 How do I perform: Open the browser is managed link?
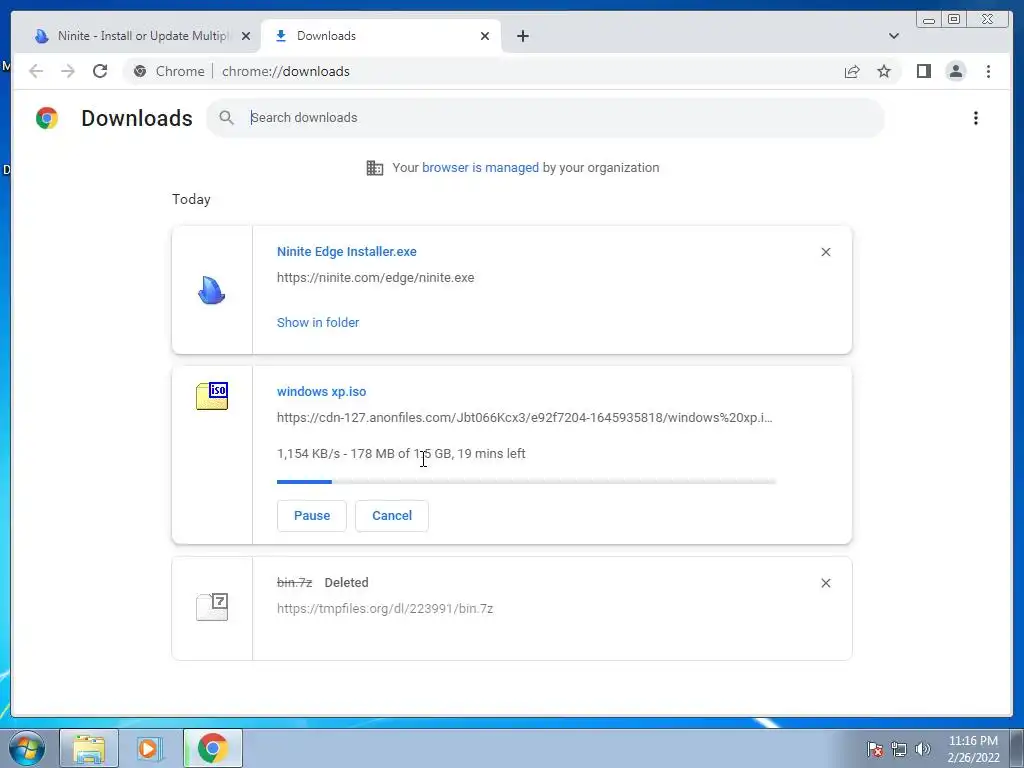[x=481, y=168]
